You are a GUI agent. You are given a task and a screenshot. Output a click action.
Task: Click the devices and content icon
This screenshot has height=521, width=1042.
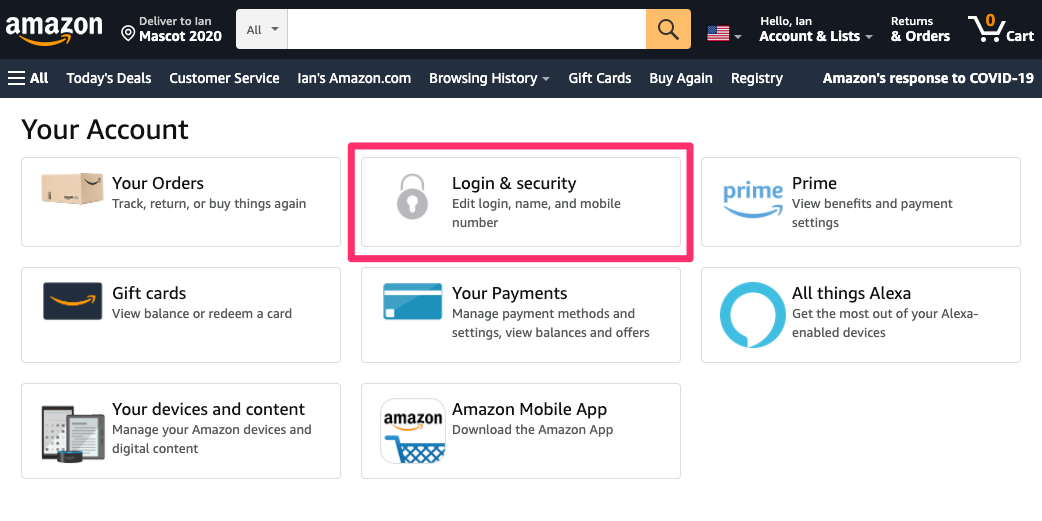[x=72, y=433]
